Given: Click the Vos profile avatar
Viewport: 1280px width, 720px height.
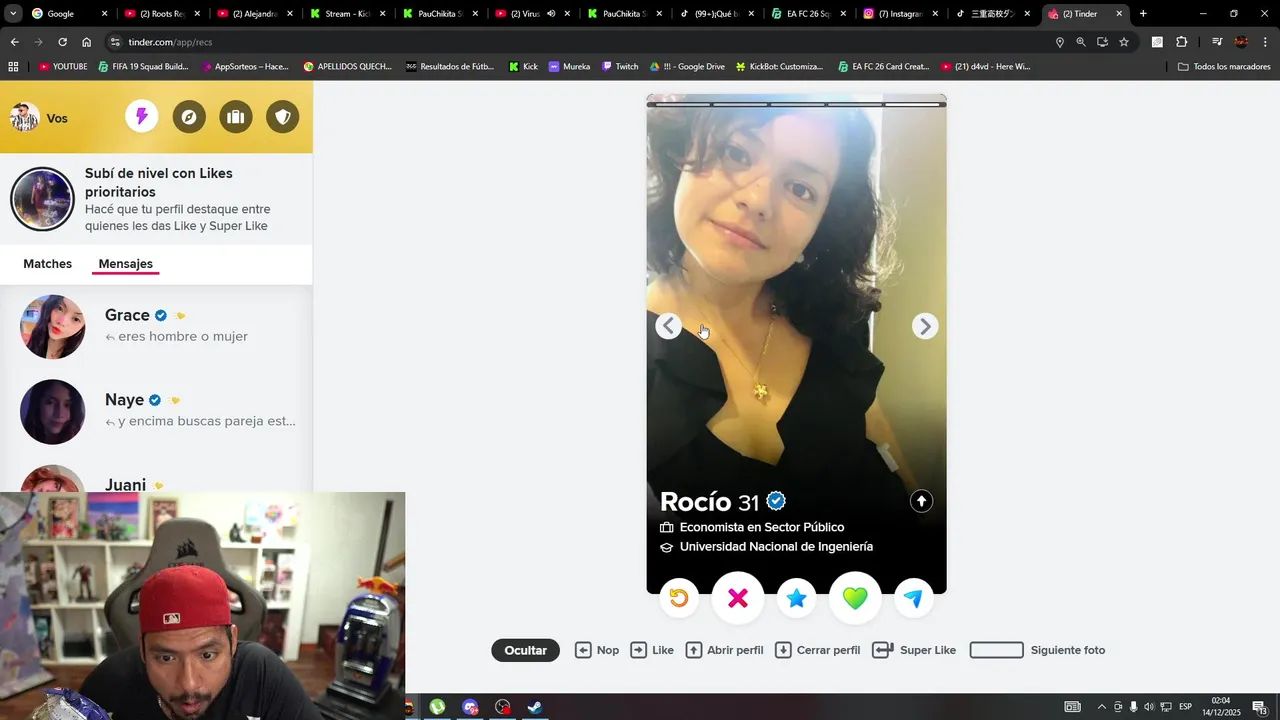Looking at the screenshot, I should pos(24,117).
